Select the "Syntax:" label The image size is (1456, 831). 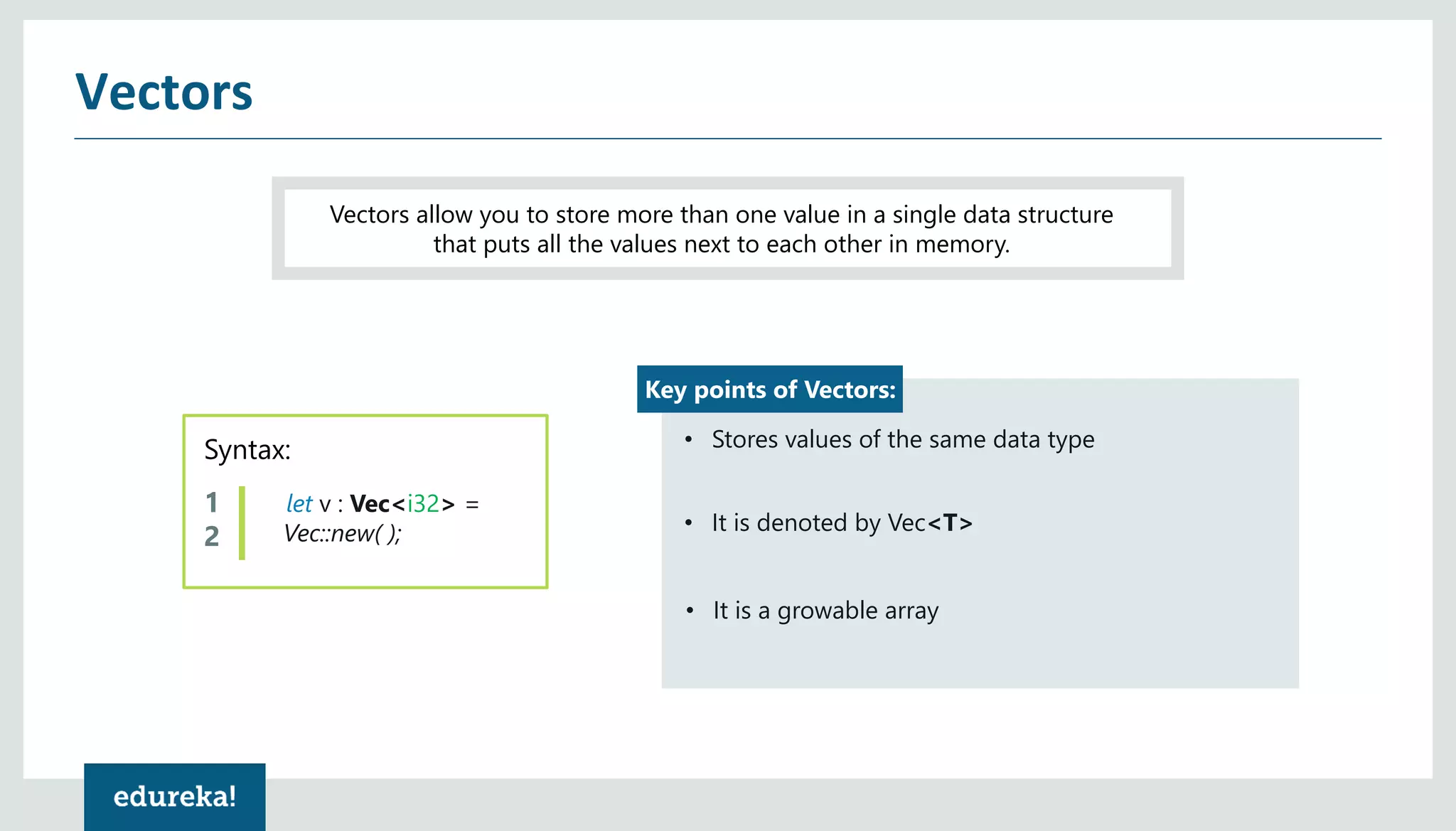(247, 450)
